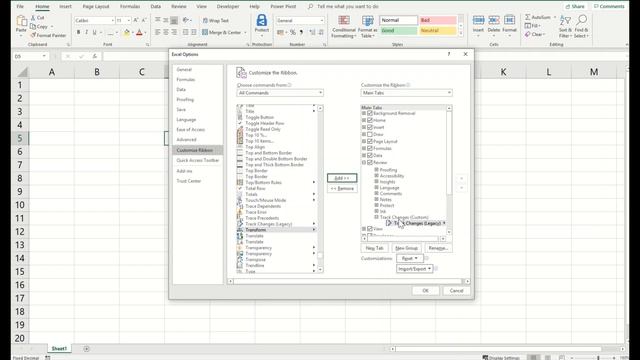Open the Developer ribbon tab

click(228, 7)
